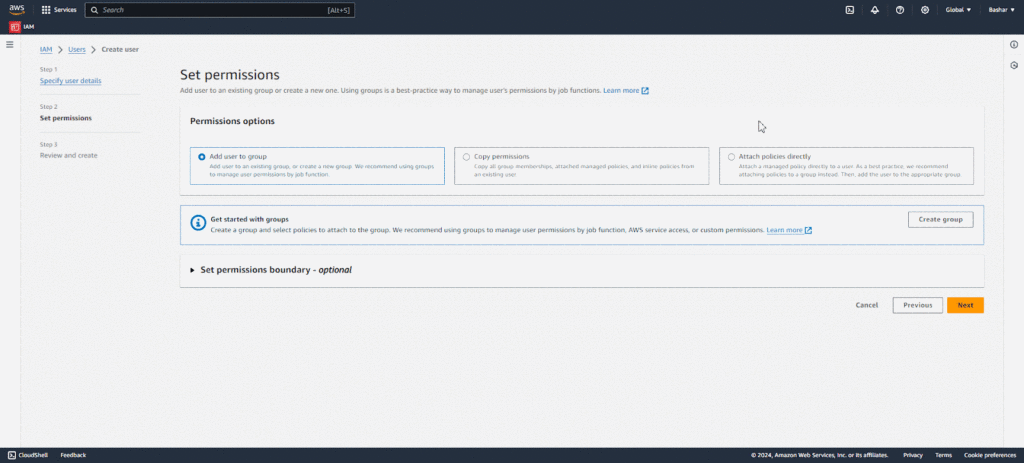This screenshot has height=463, width=1024.
Task: Open the help question mark icon
Action: tap(900, 10)
